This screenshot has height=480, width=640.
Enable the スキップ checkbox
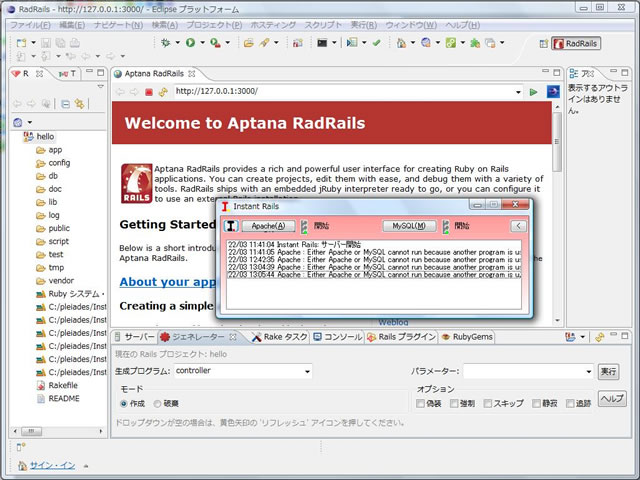click(487, 403)
